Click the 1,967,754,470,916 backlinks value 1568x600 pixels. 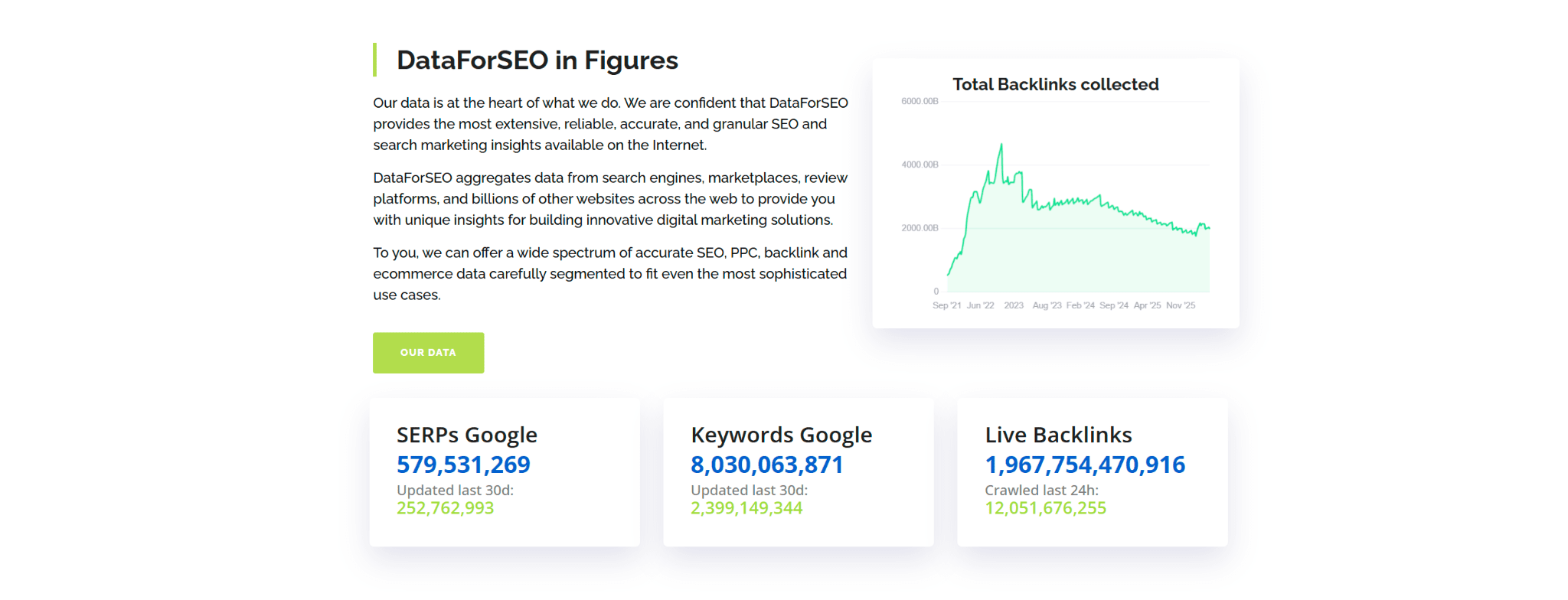[1085, 465]
